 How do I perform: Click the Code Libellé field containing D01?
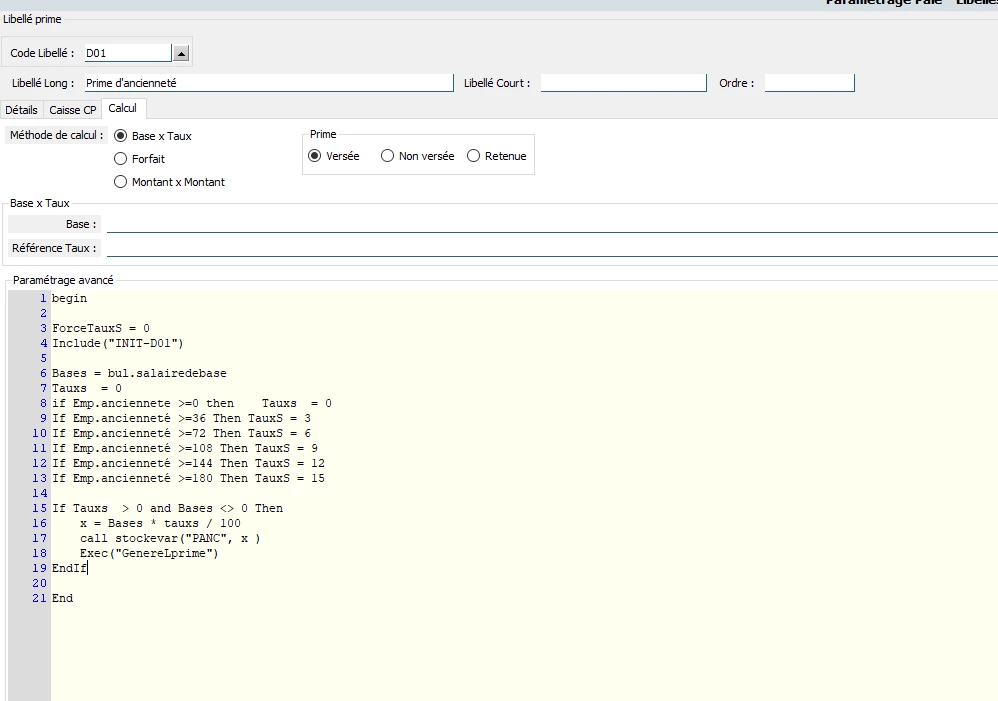click(x=127, y=53)
